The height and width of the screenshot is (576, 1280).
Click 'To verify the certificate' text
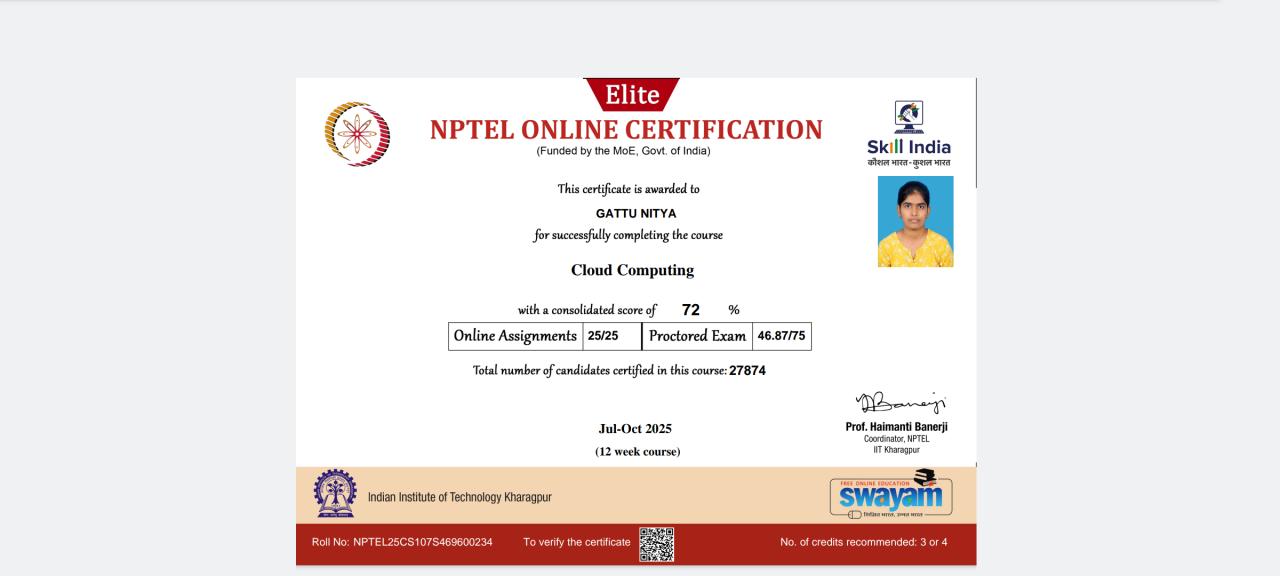coord(577,542)
